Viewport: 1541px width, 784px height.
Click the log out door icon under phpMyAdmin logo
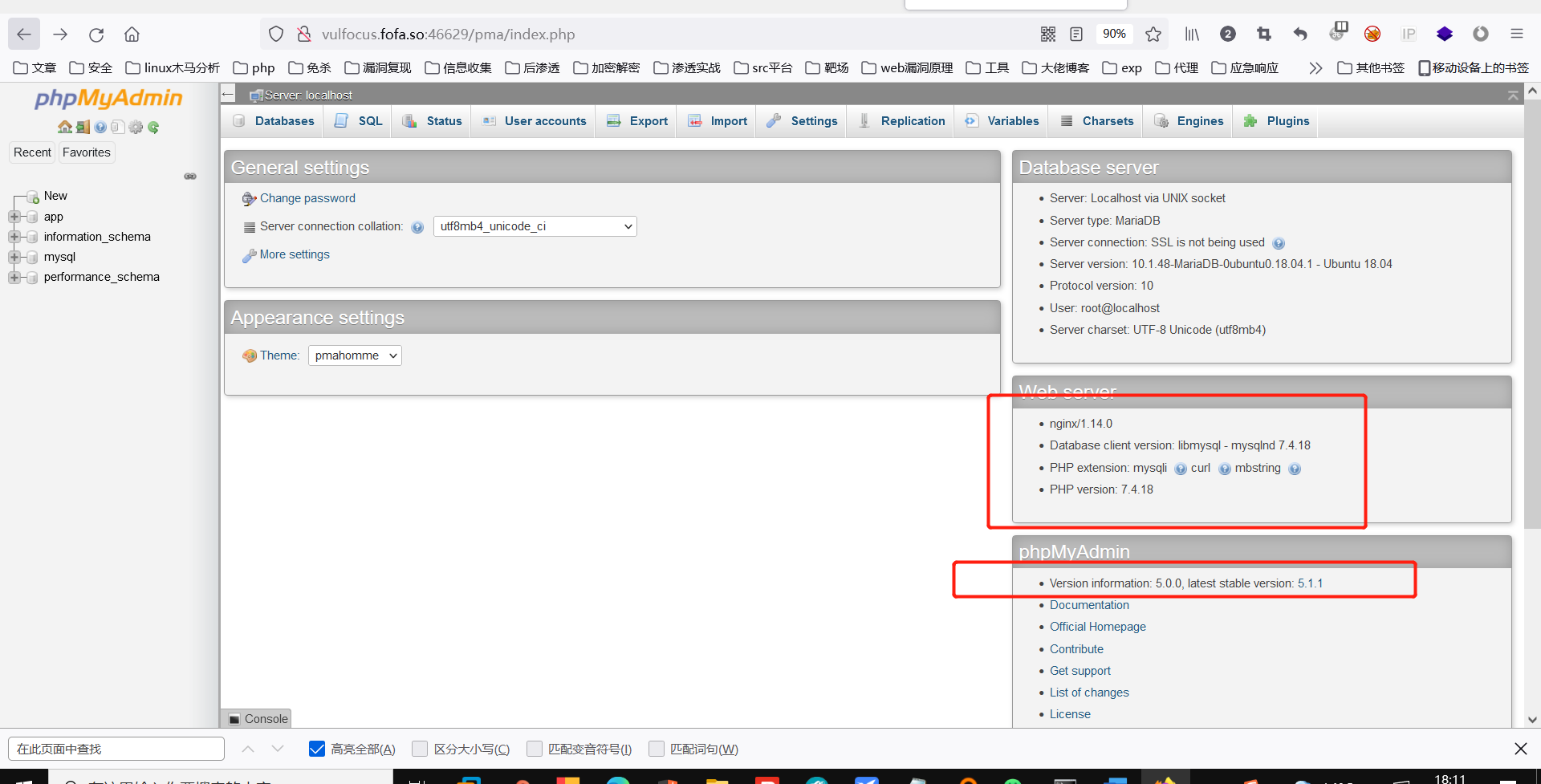pyautogui.click(x=83, y=127)
